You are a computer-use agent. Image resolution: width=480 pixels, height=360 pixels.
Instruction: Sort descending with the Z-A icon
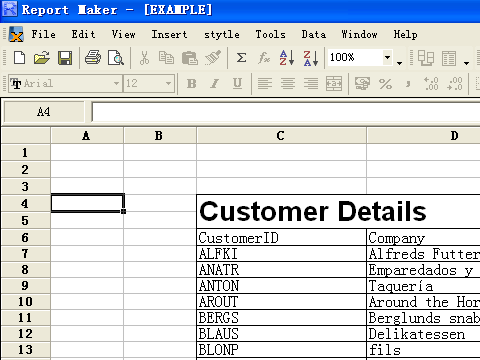pyautogui.click(x=311, y=58)
